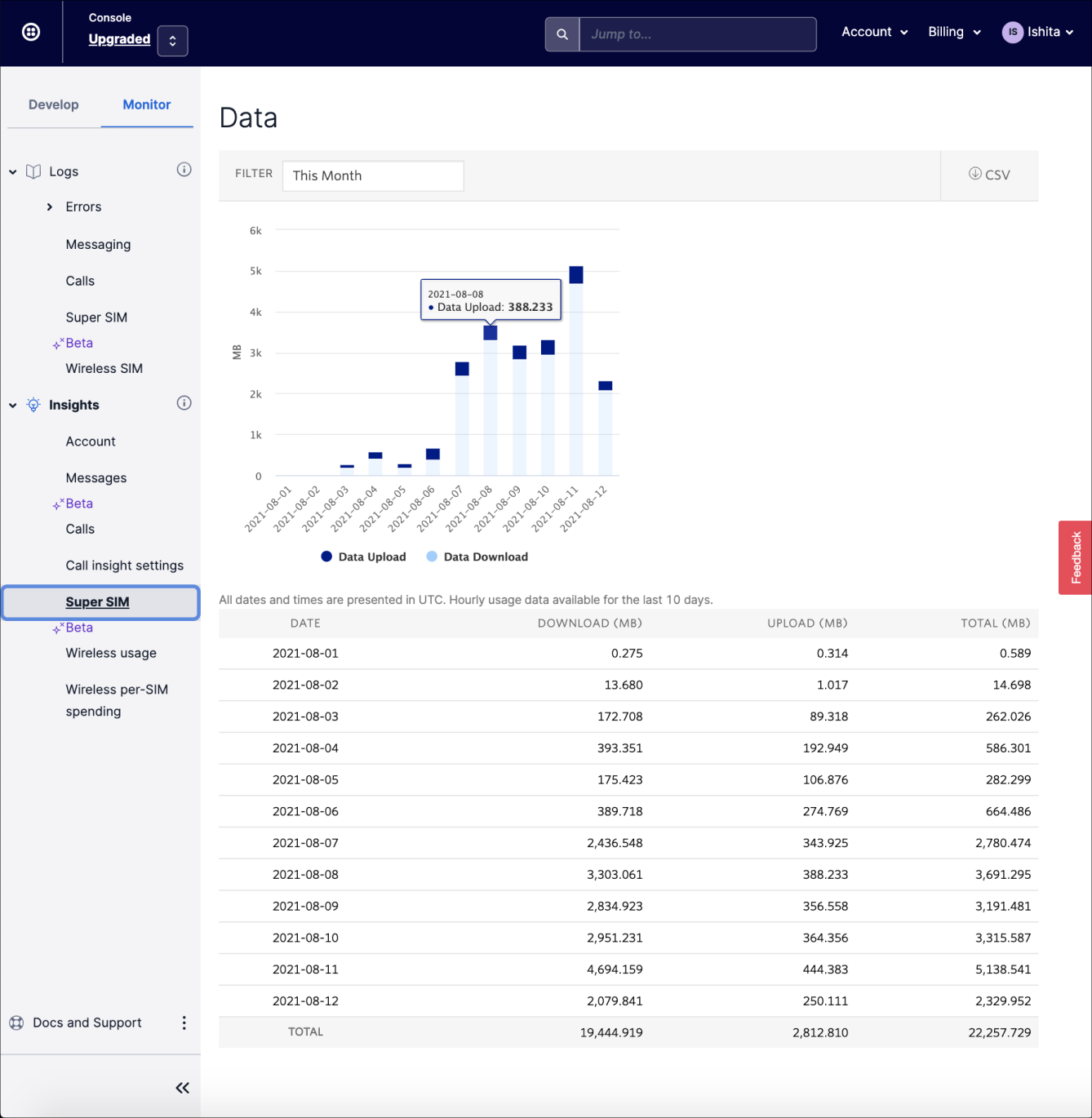Click the Insights lightbulb icon
Viewport: 1092px width, 1118px height.
point(33,405)
